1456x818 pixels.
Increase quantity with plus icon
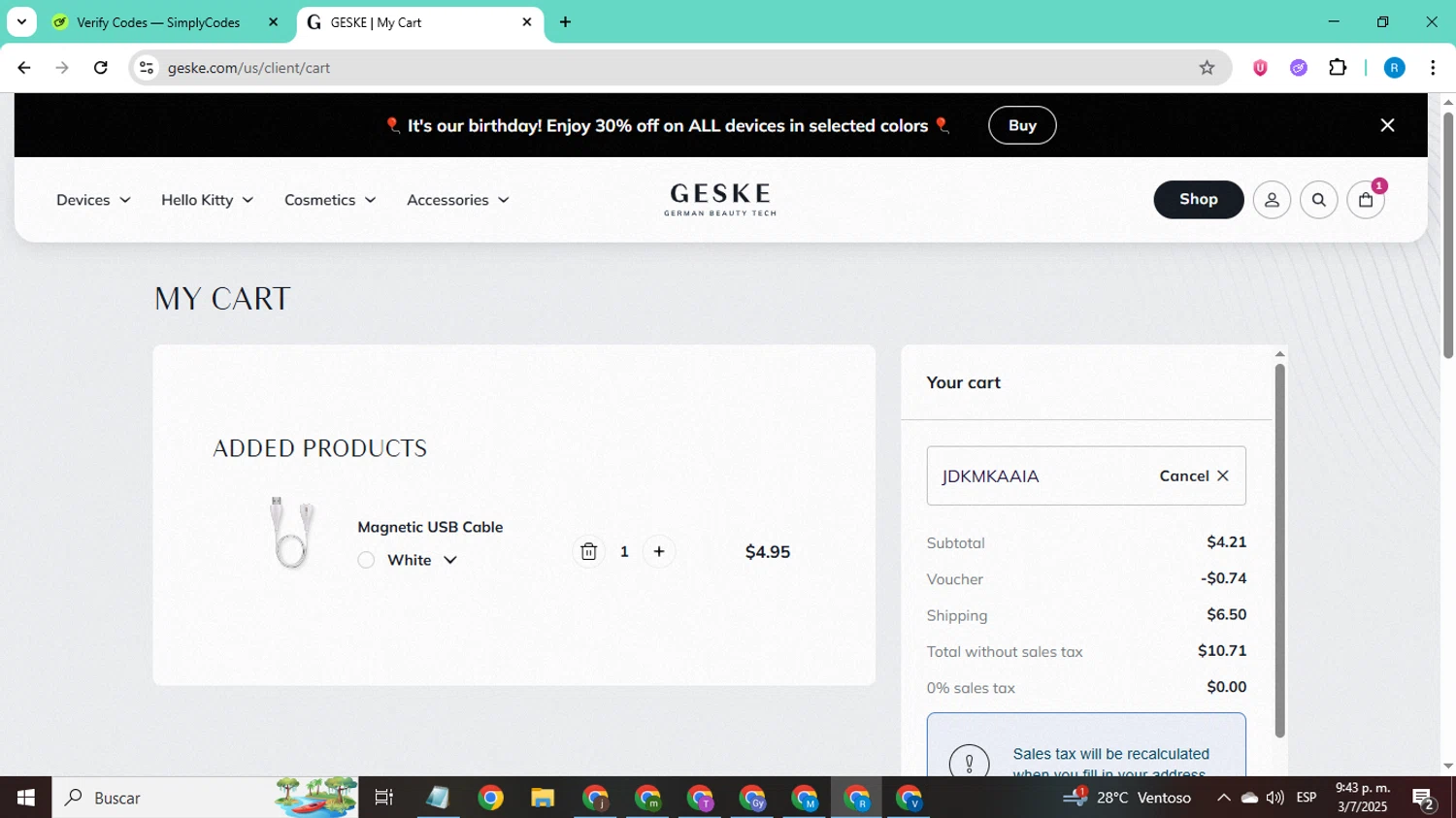point(659,551)
